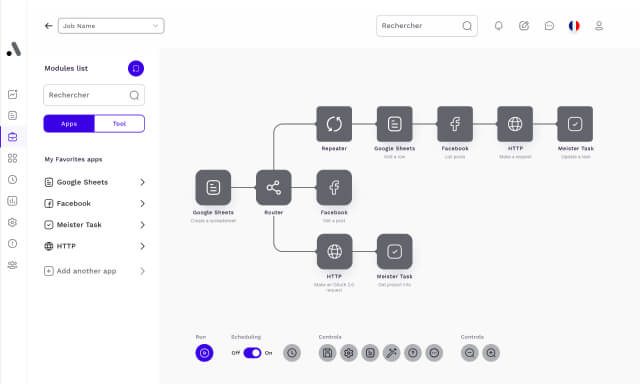Select the HTTP OAuth 2.0 request node
The image size is (640, 384).
pos(334,252)
